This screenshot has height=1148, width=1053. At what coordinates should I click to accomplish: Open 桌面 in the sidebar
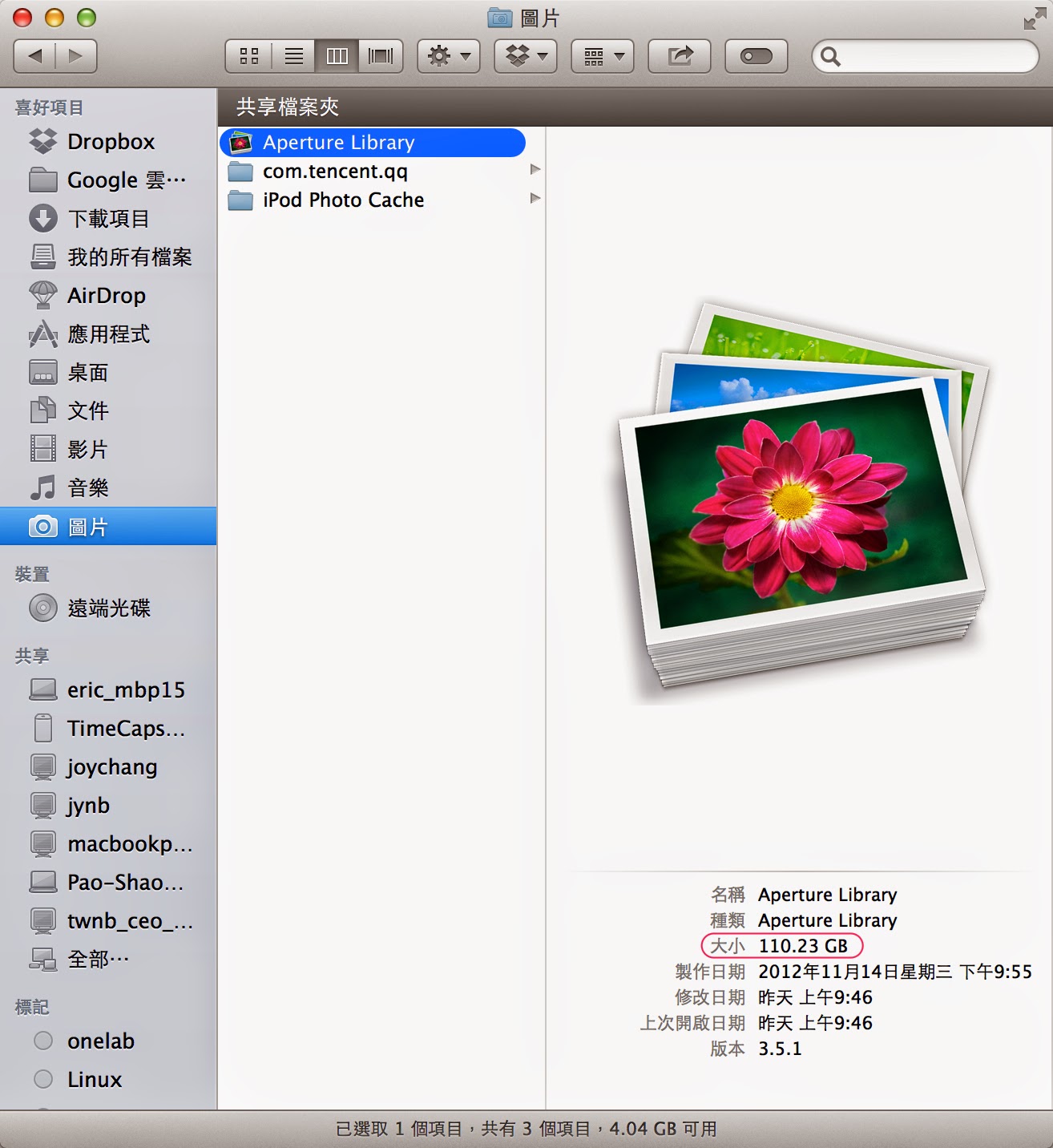[108, 373]
